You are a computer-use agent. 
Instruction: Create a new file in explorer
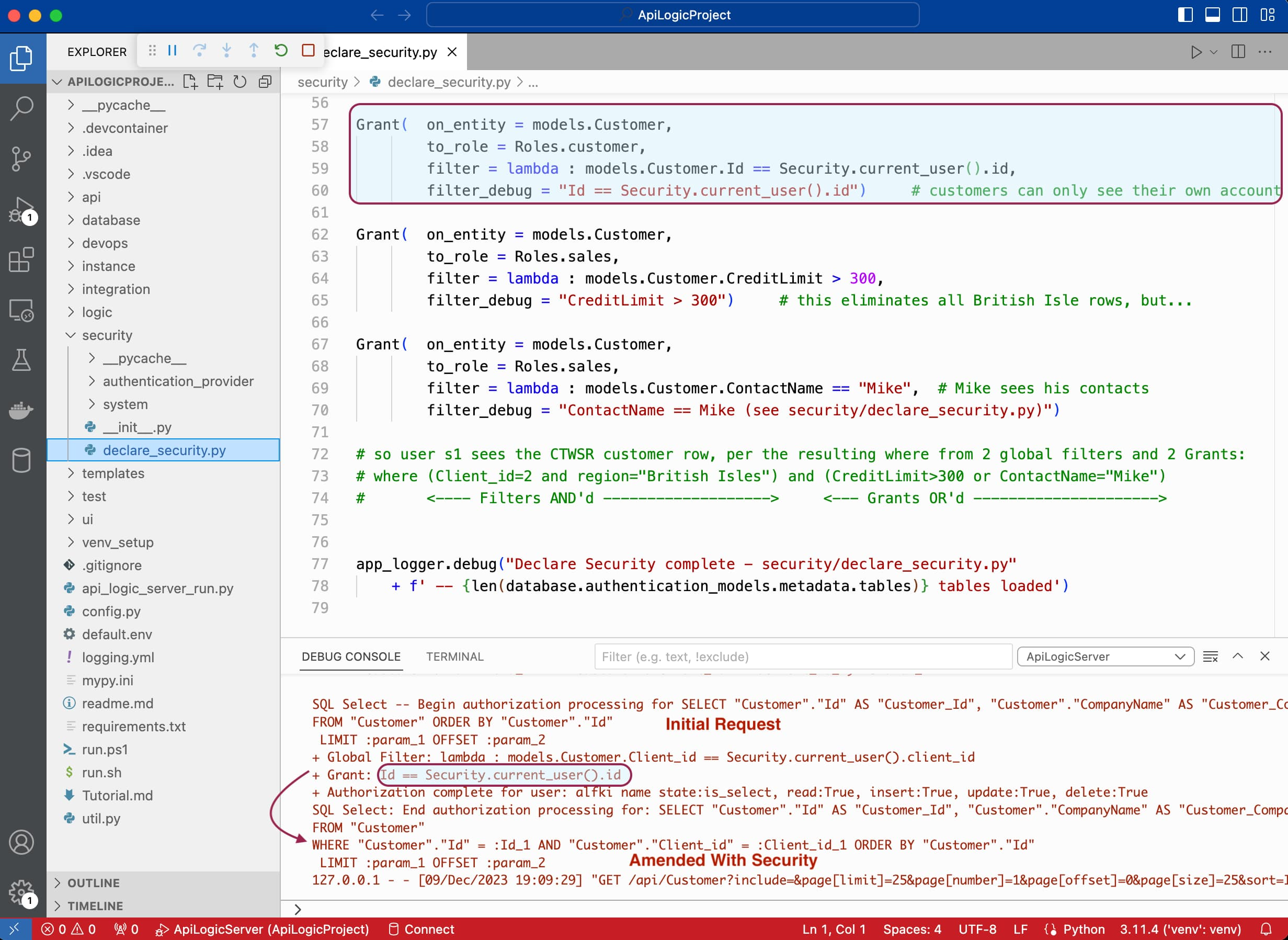tap(190, 82)
